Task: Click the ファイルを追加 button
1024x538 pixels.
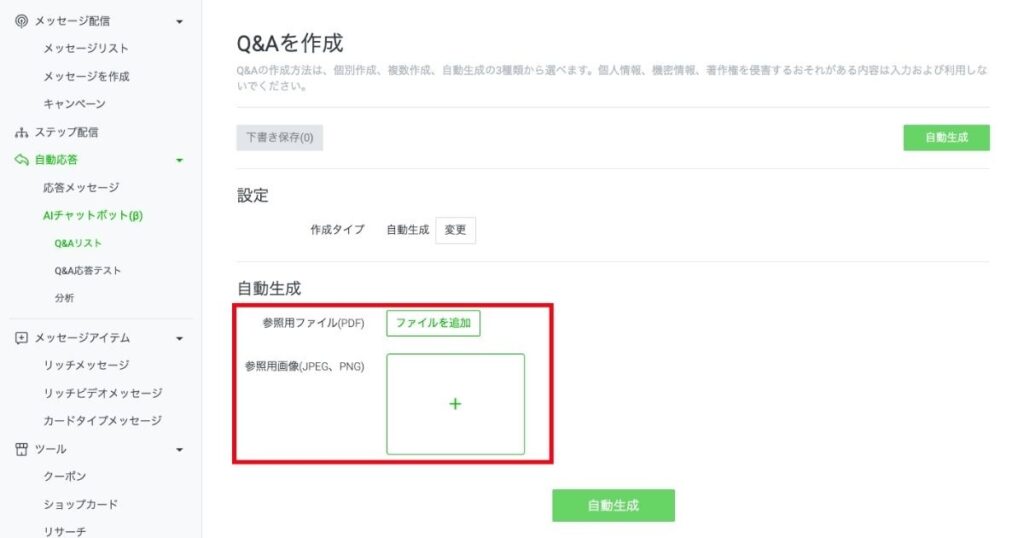Action: pyautogui.click(x=433, y=323)
